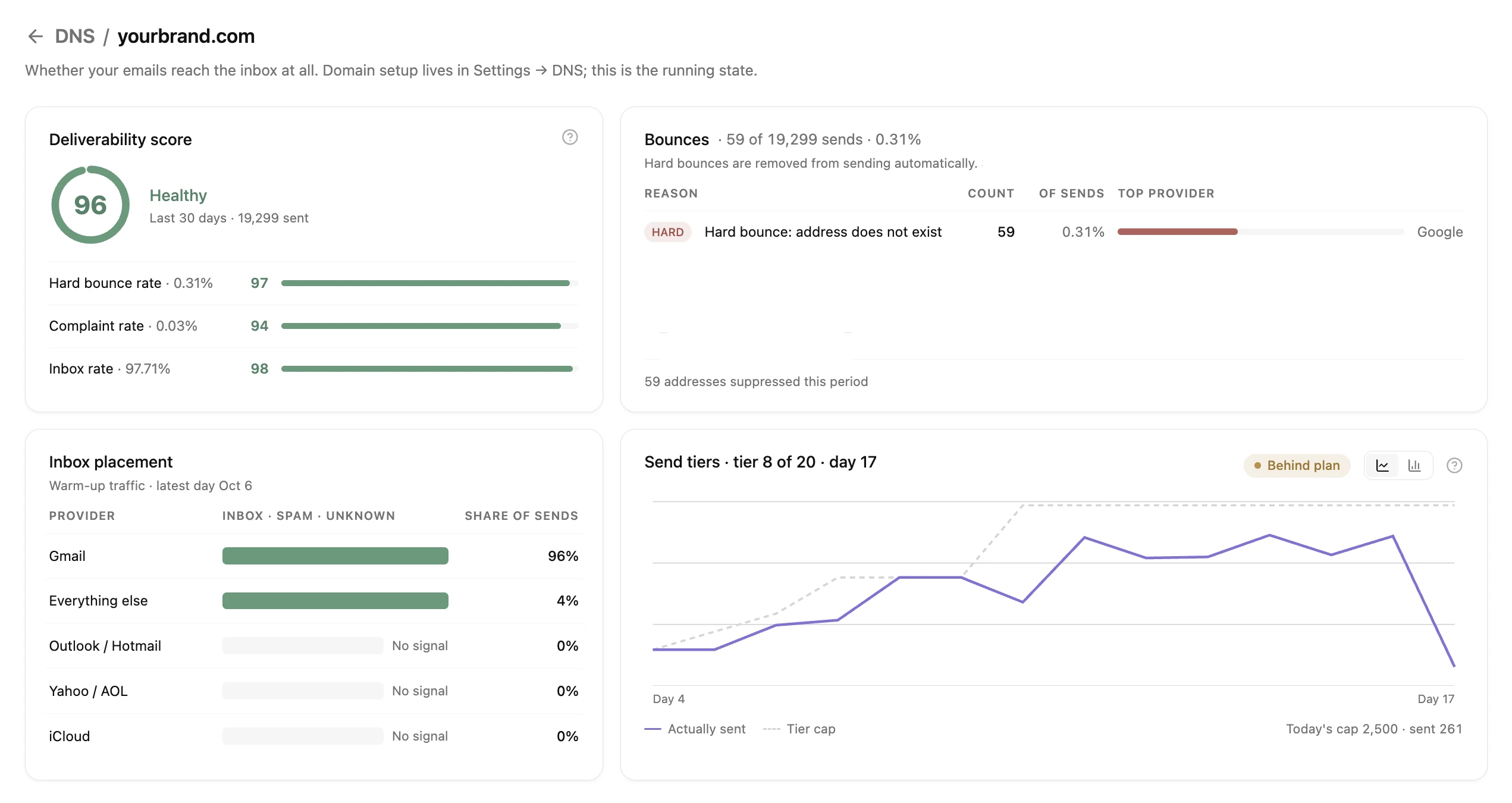Switch Send tiers to bar chart view
Image resolution: width=1512 pixels, height=803 pixels.
[x=1414, y=465]
